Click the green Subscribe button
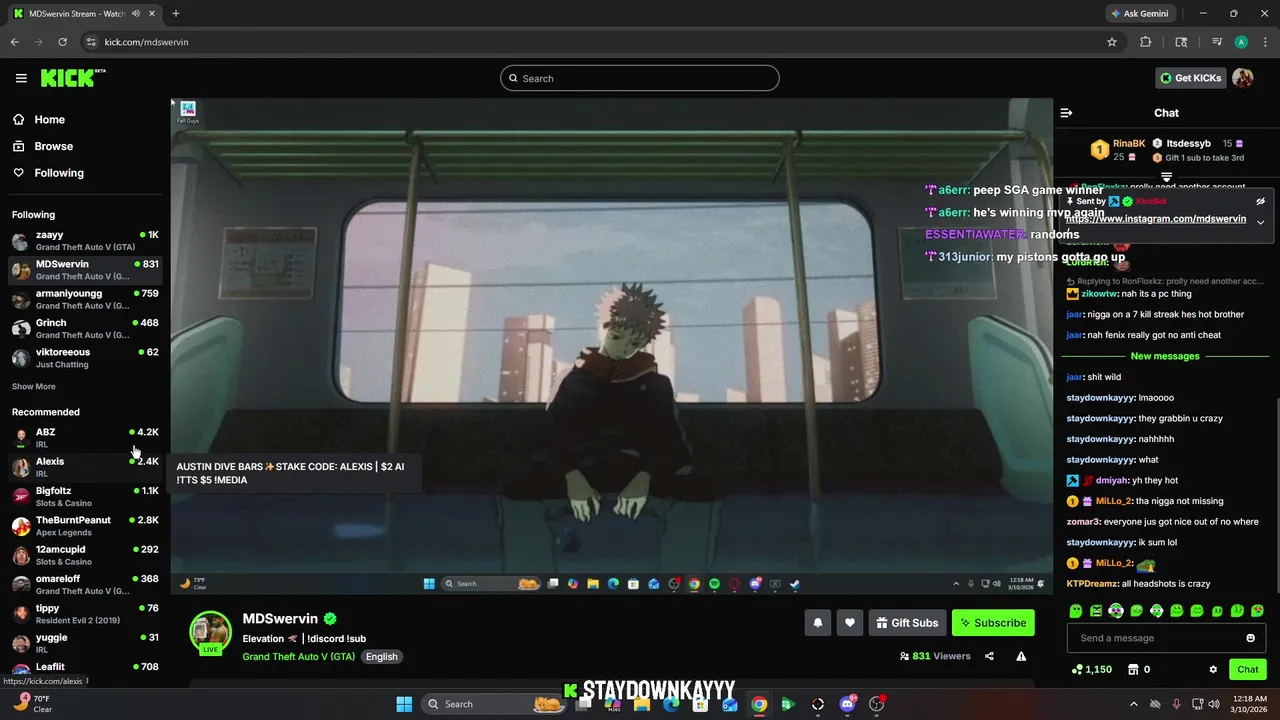Screen dimensions: 1280x720 coord(993,622)
